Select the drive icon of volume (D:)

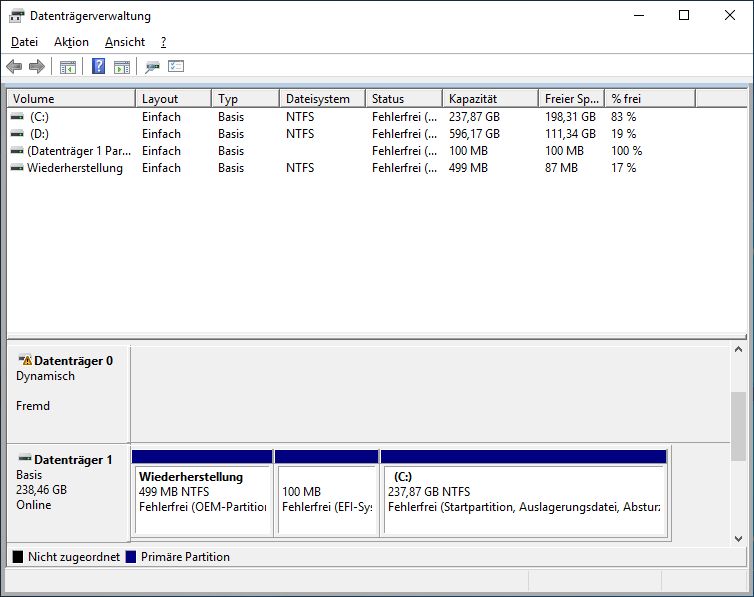point(17,134)
